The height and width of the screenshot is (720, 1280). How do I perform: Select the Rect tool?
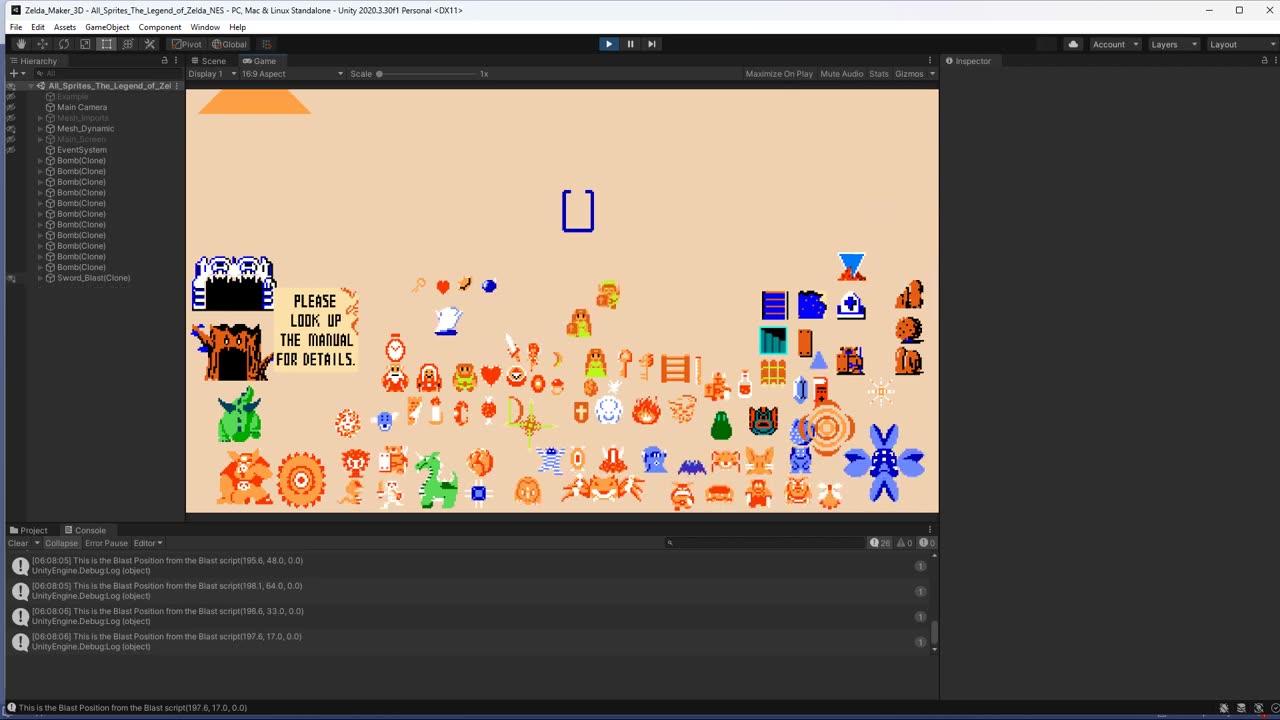(107, 44)
